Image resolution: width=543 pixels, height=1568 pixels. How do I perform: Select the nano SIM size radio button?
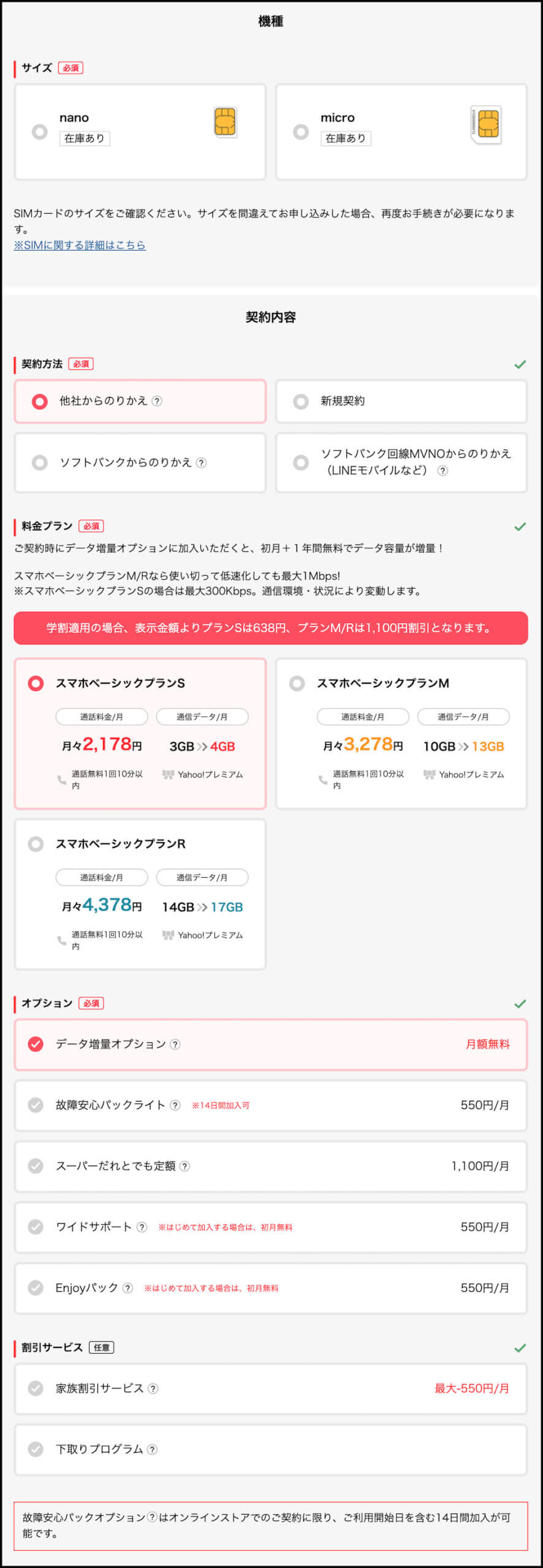coord(40,132)
